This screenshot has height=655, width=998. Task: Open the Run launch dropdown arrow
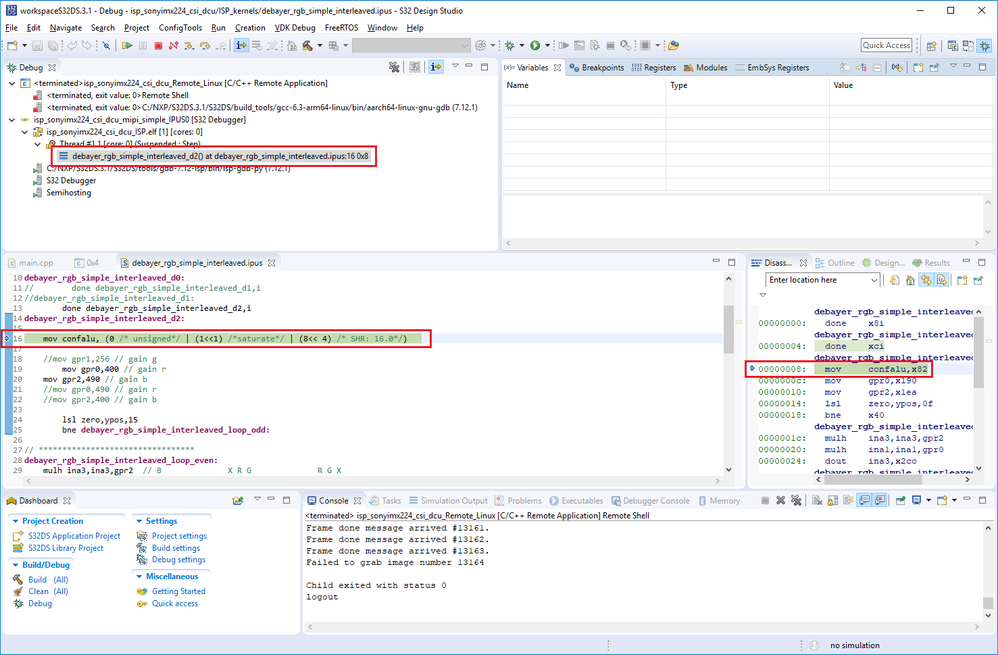(547, 46)
